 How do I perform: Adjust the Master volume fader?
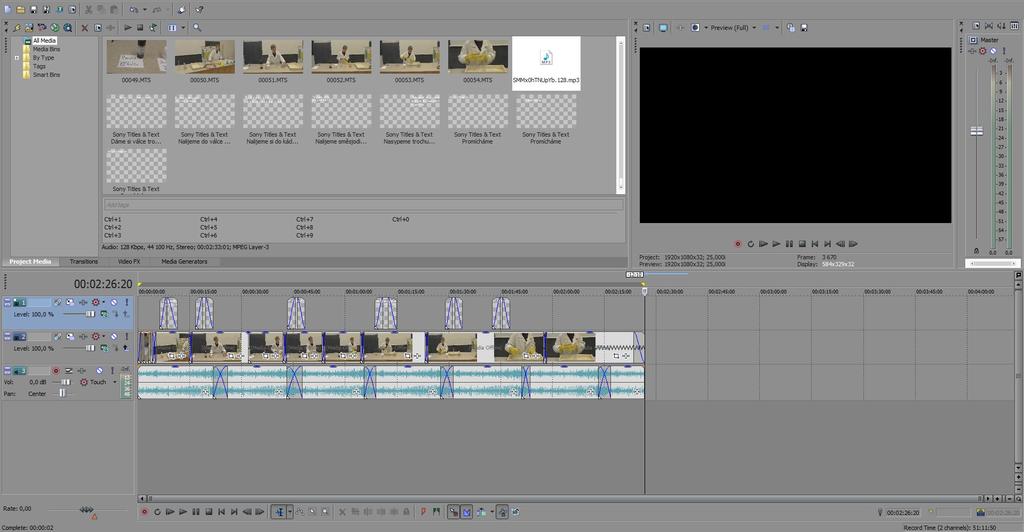(x=976, y=131)
